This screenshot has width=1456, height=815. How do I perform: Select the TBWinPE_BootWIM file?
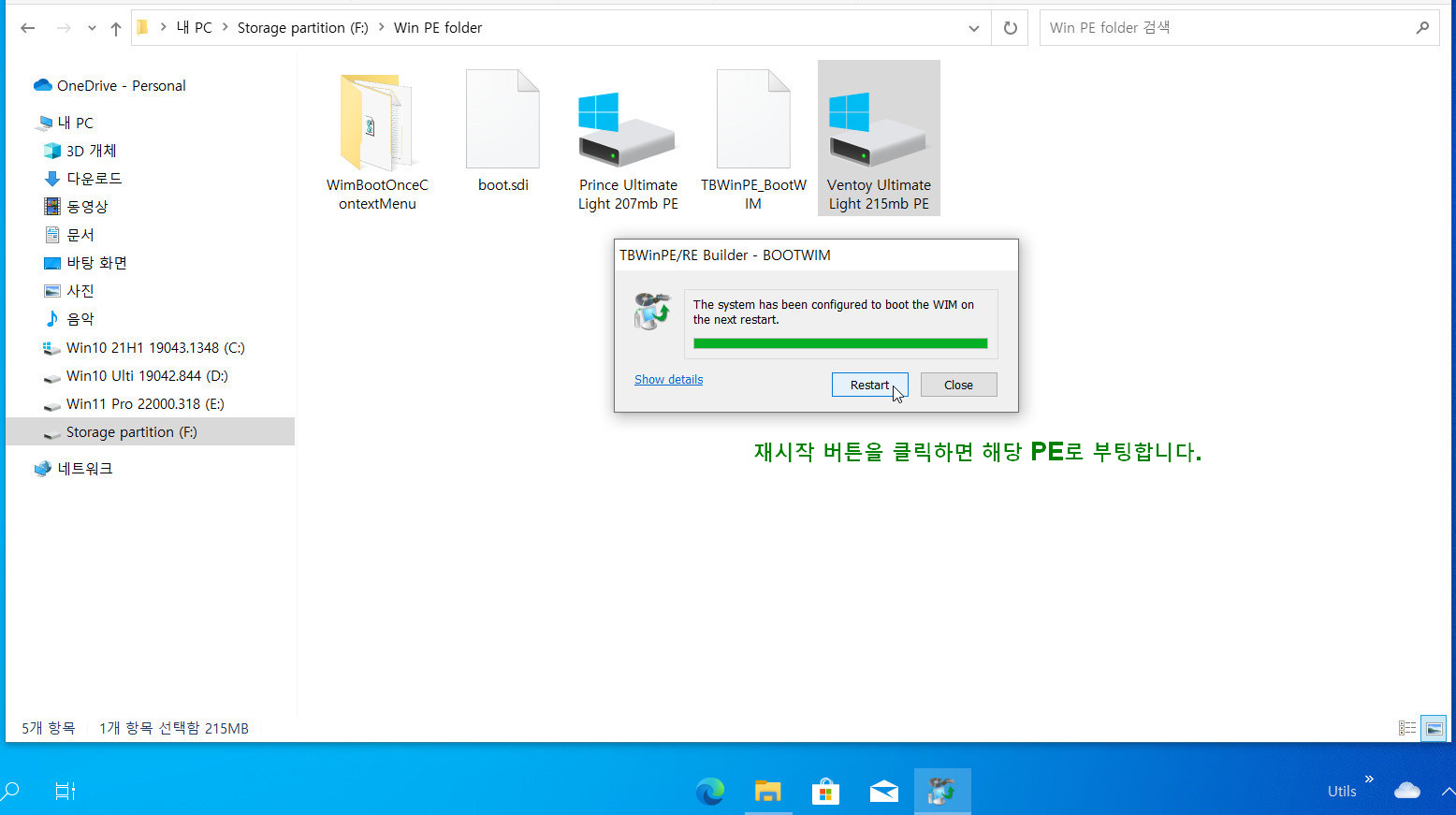coord(753,141)
